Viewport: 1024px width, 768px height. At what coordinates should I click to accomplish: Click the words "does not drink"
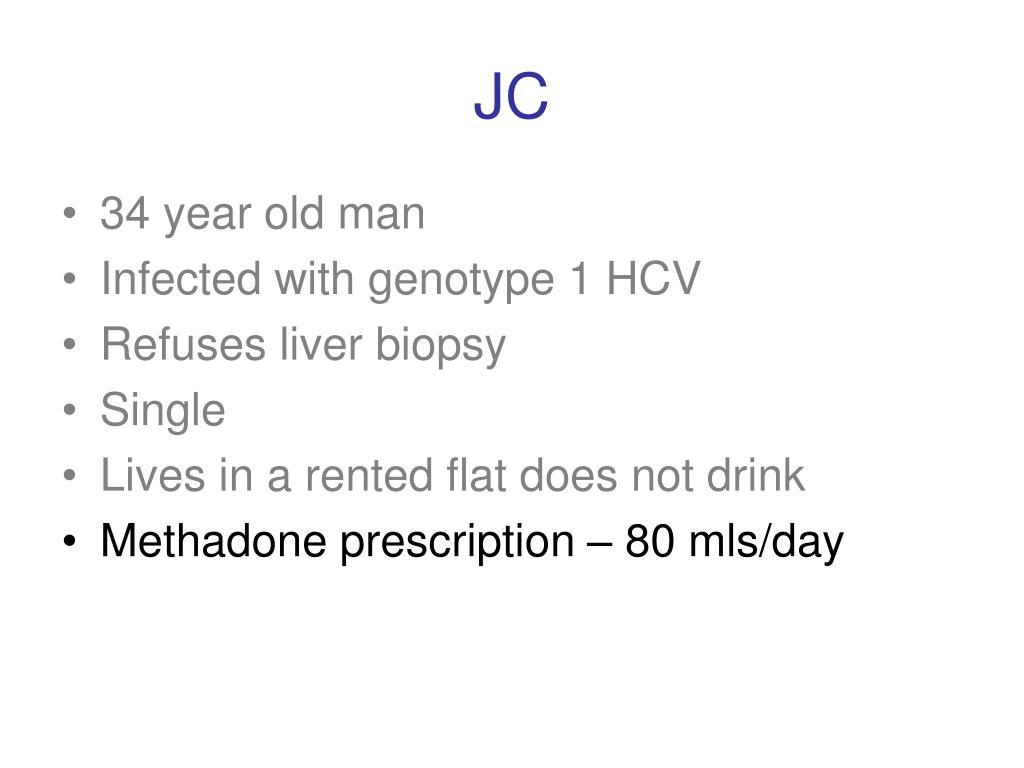point(662,475)
